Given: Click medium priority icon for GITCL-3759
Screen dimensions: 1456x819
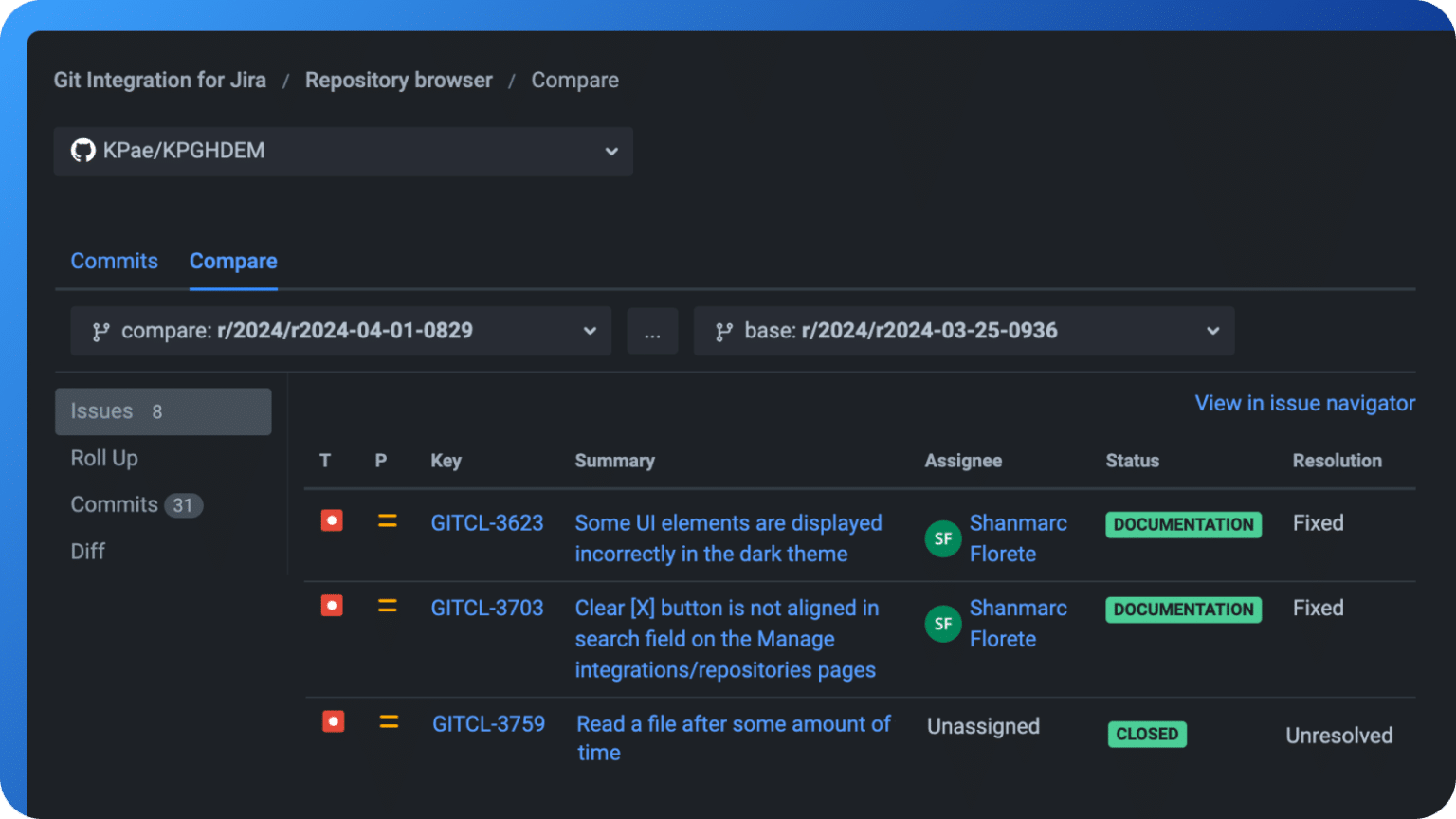Looking at the screenshot, I should pos(389,722).
